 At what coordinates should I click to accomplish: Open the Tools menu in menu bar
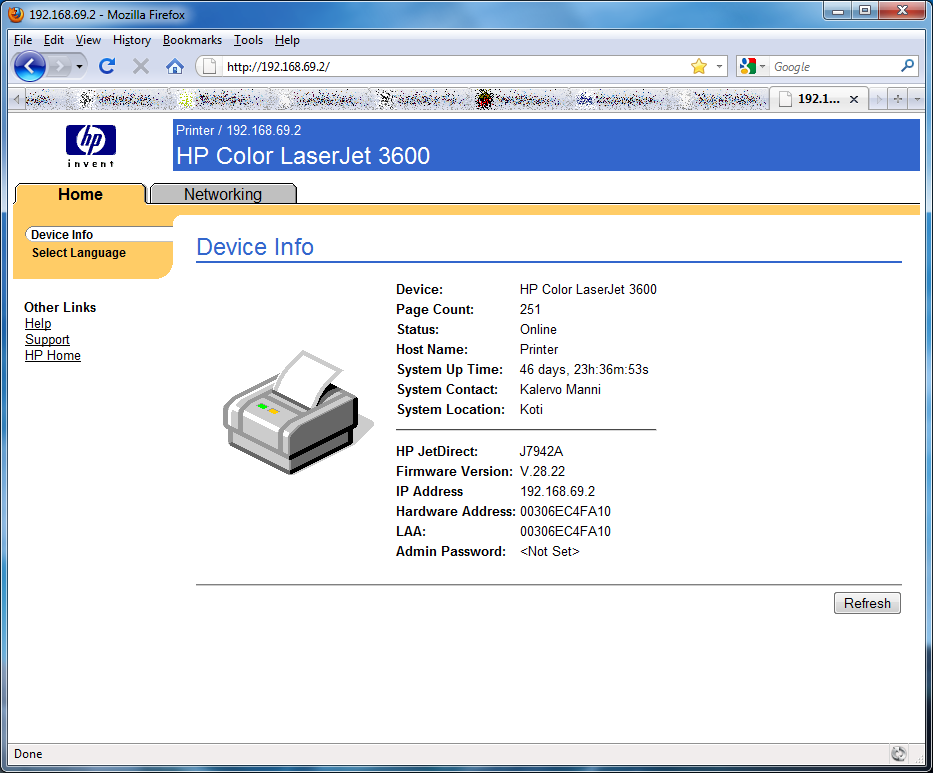click(248, 40)
